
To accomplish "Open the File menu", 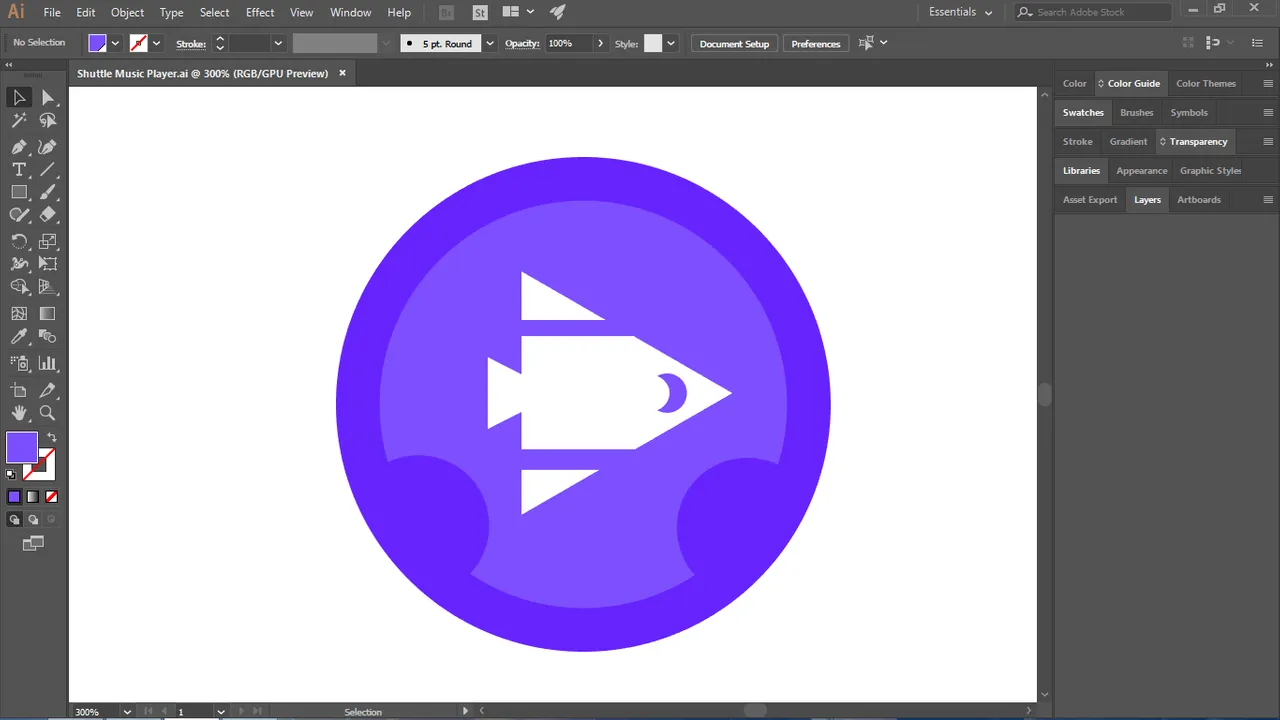I will (52, 12).
